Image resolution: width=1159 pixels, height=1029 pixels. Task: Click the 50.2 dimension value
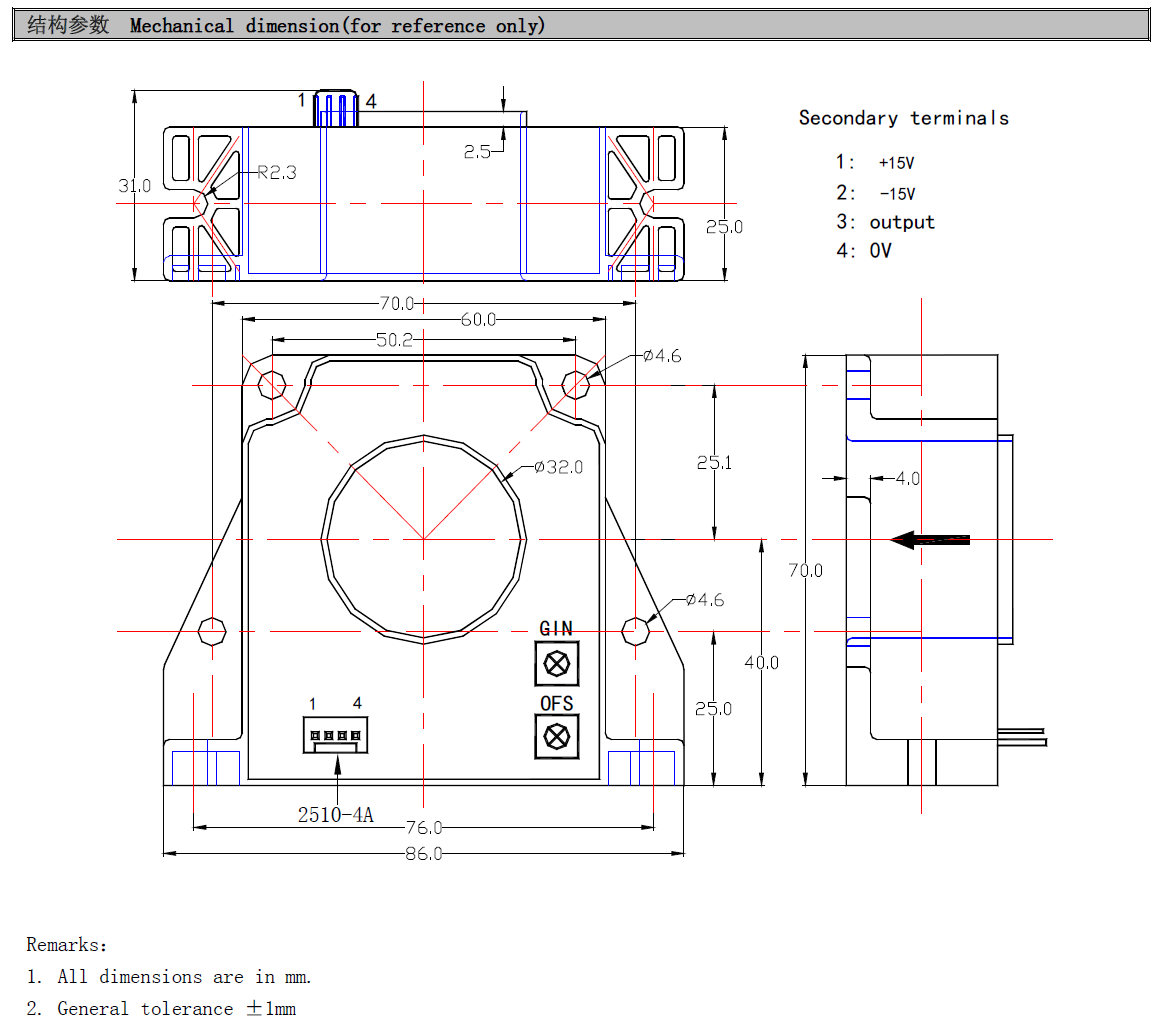coord(394,340)
